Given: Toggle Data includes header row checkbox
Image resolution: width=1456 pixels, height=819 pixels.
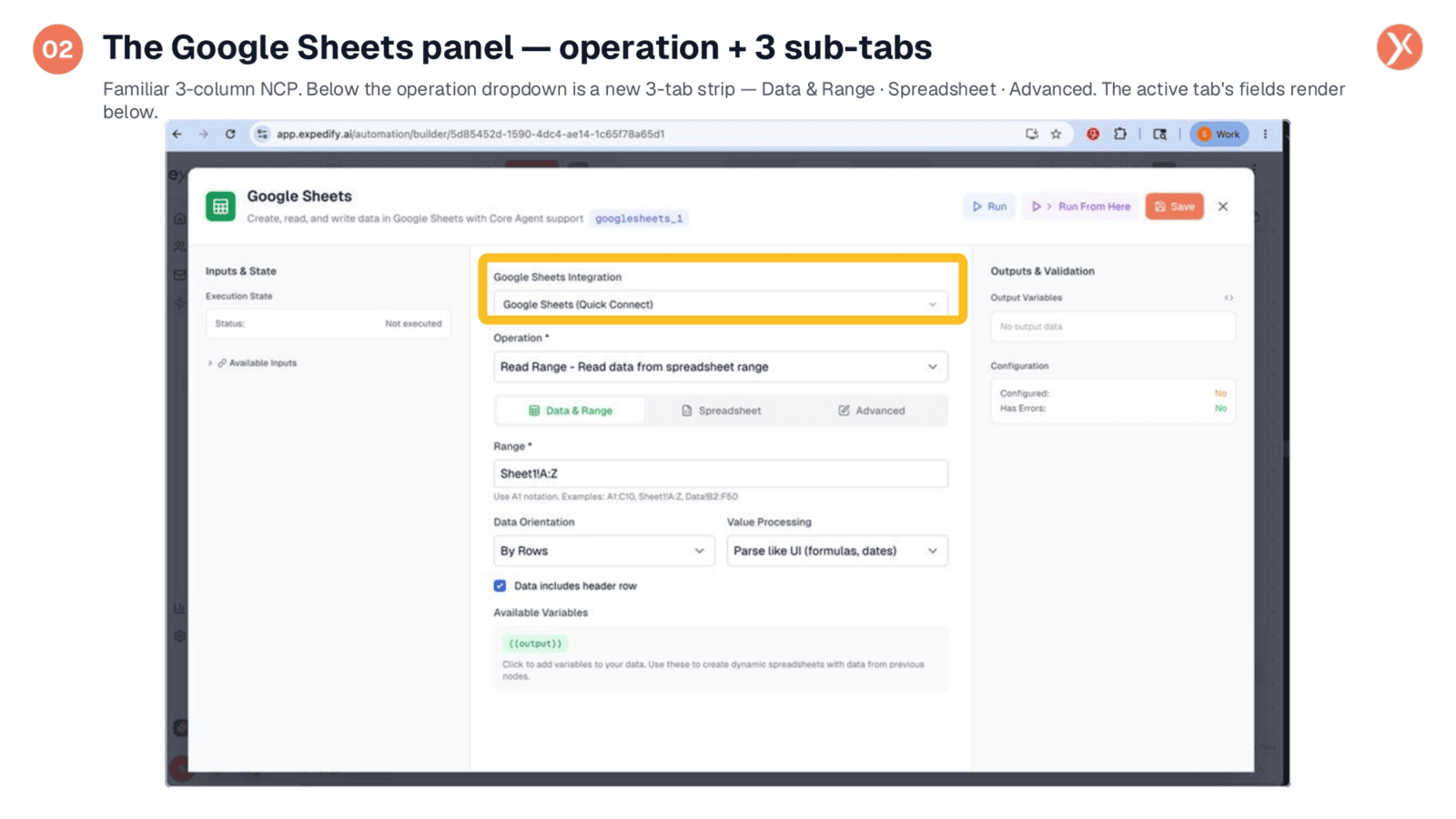Looking at the screenshot, I should pos(500,586).
